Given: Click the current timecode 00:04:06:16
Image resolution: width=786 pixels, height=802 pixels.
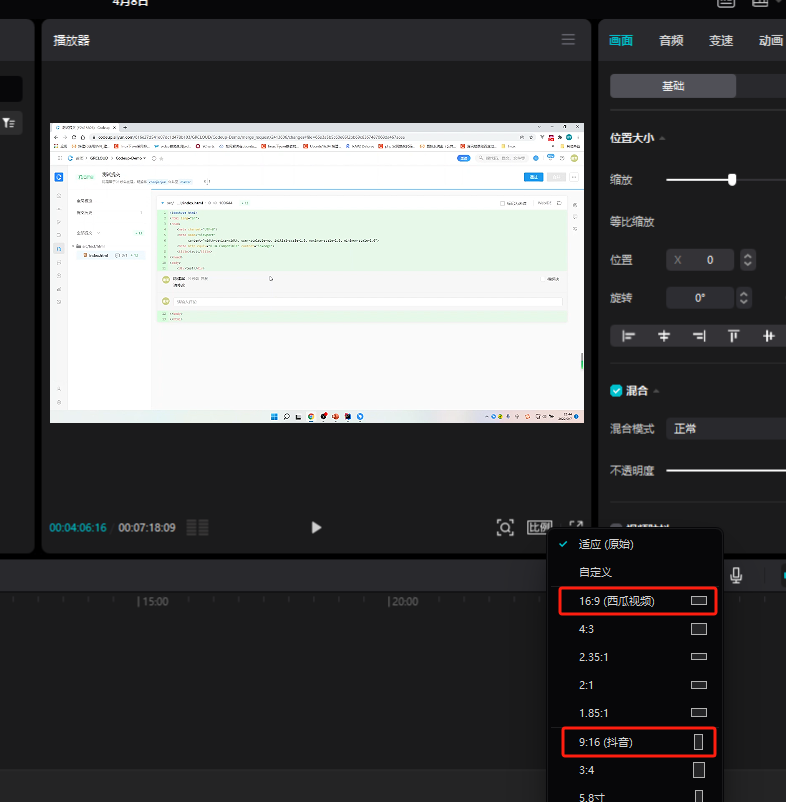Looking at the screenshot, I should 78,527.
